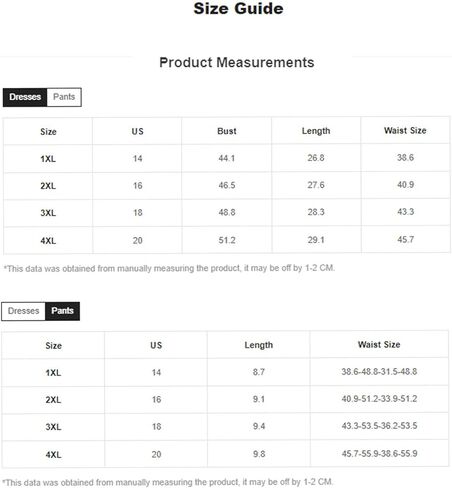Select the Dresses tab above lower table

(x=23, y=311)
